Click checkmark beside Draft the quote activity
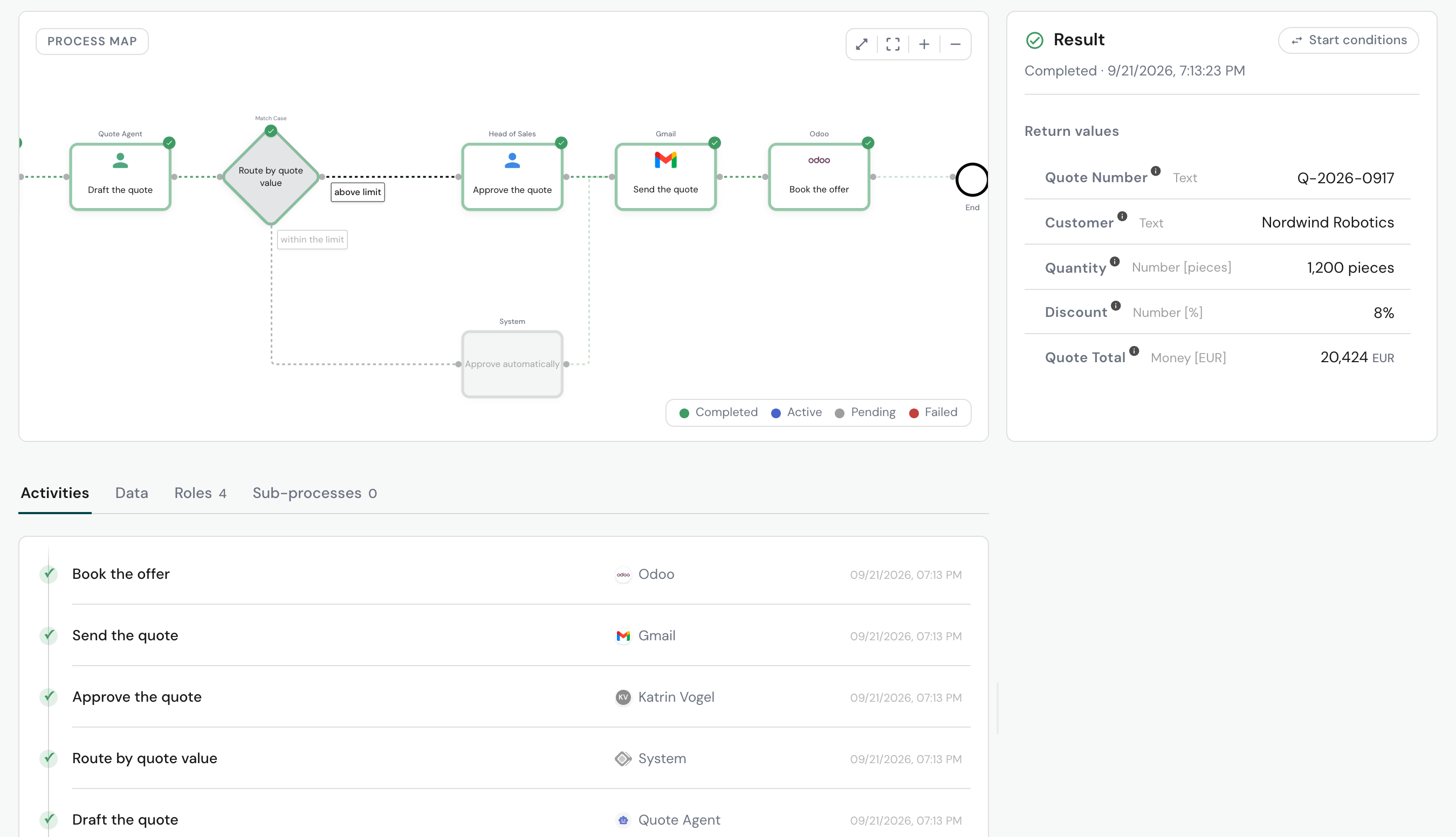Viewport: 1456px width, 837px height. [x=49, y=820]
